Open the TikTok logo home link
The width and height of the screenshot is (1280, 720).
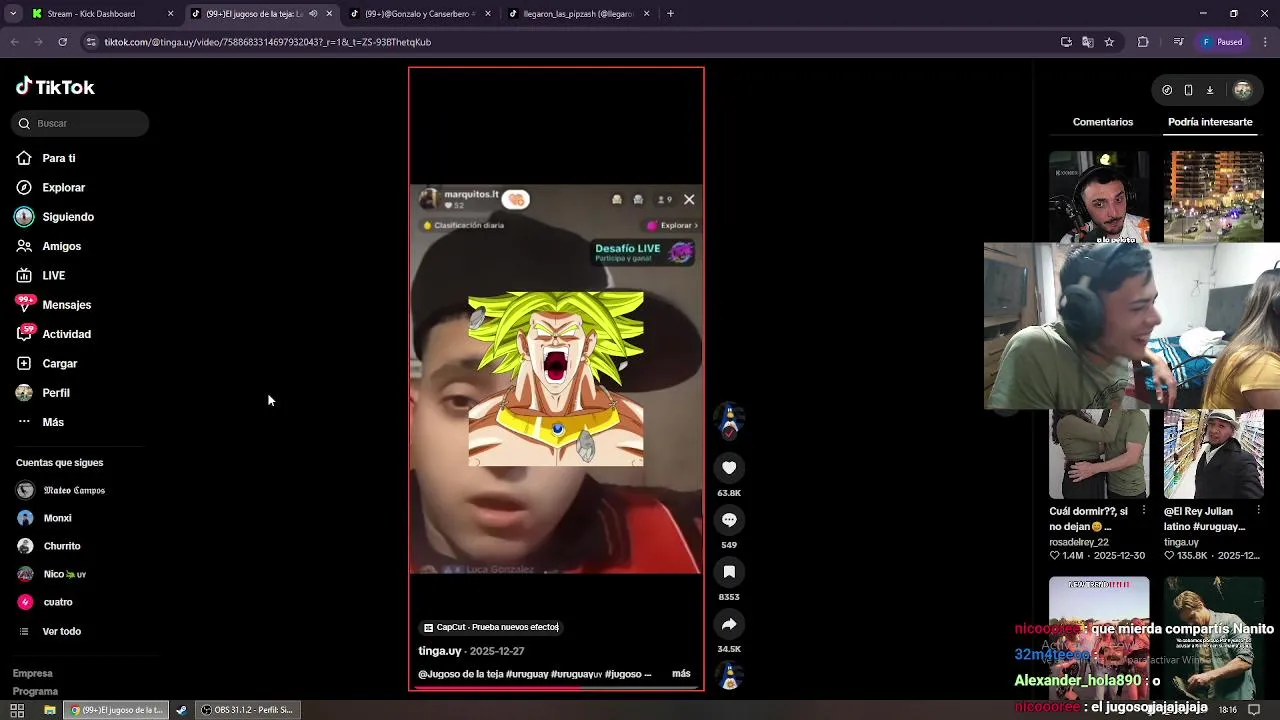coord(55,87)
